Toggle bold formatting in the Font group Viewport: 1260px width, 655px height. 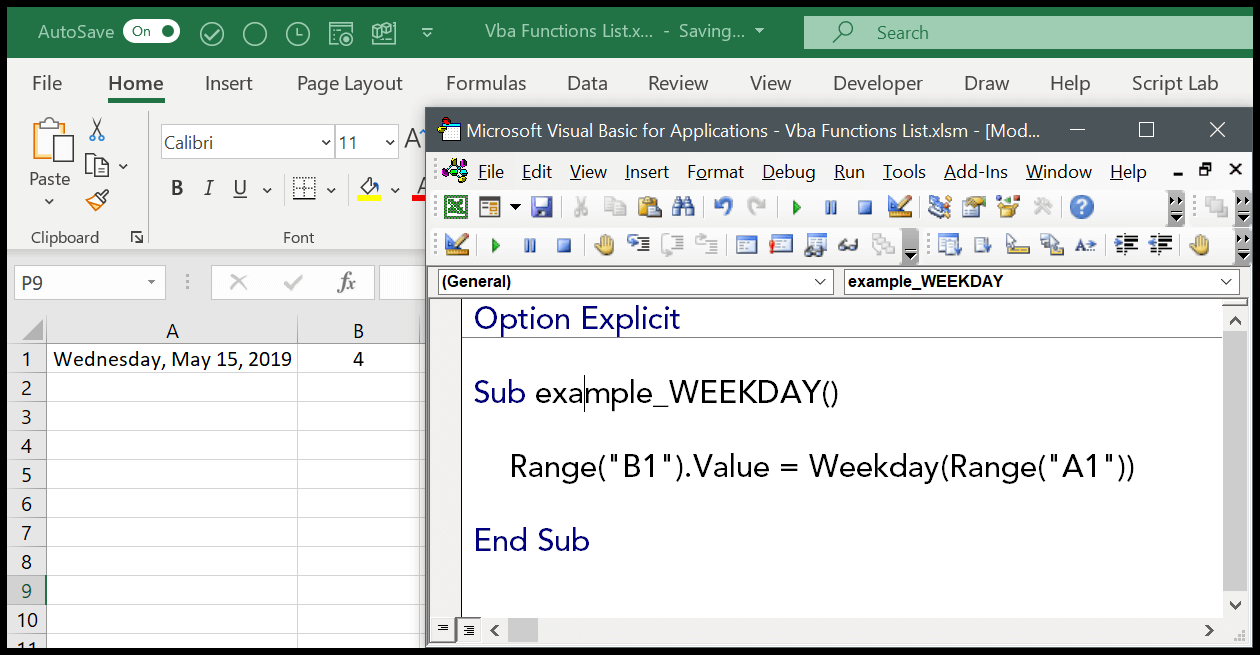[x=177, y=187]
